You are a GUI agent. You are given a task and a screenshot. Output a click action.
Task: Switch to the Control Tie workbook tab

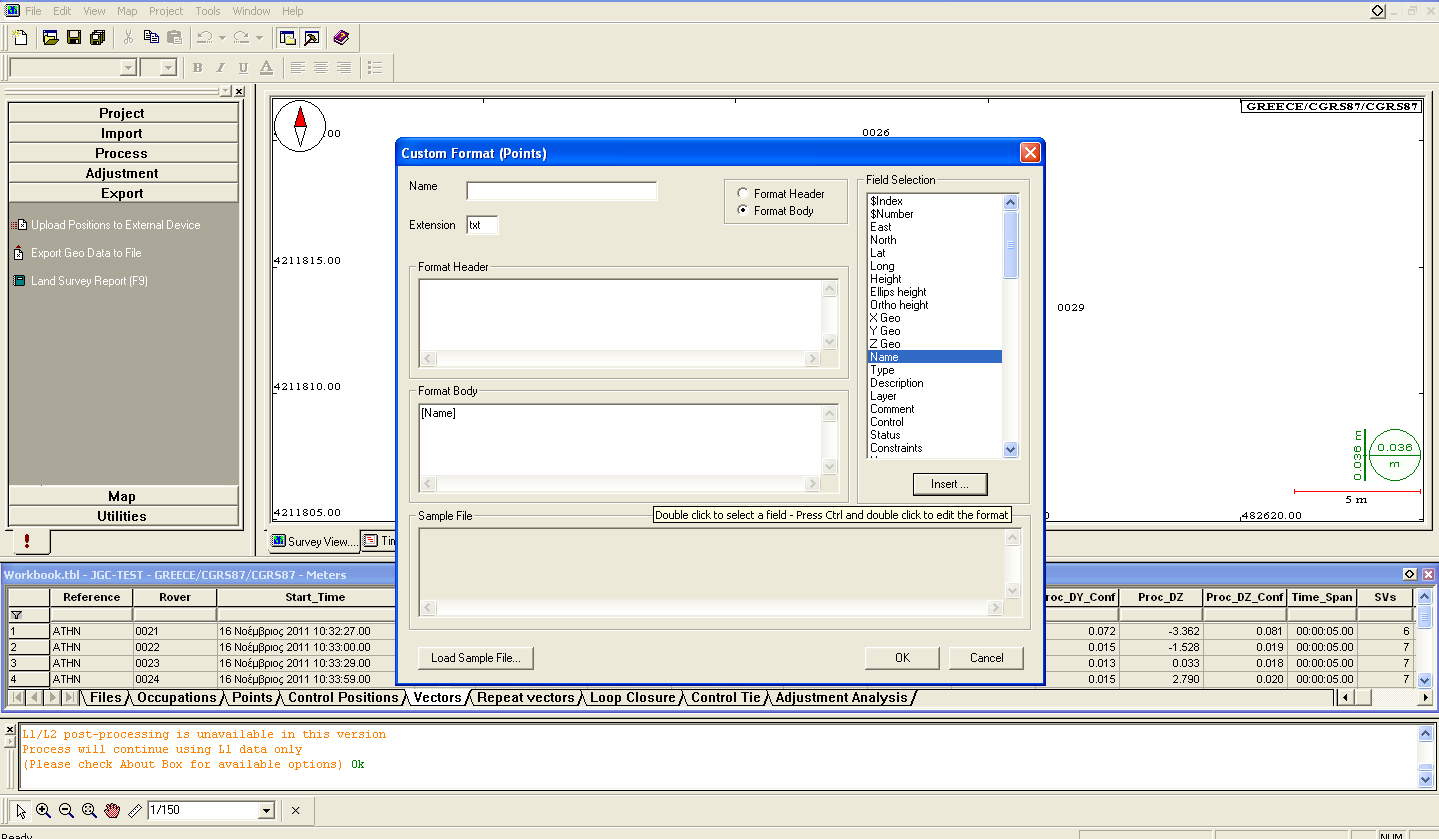726,698
